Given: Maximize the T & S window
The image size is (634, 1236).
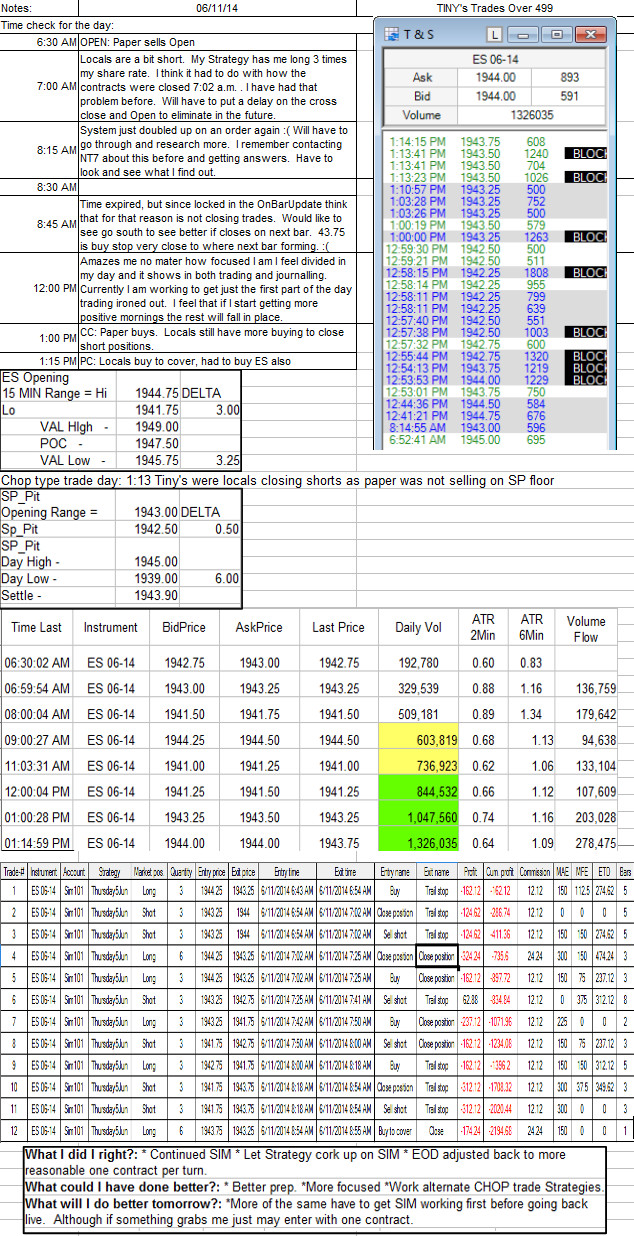Looking at the screenshot, I should 559,34.
